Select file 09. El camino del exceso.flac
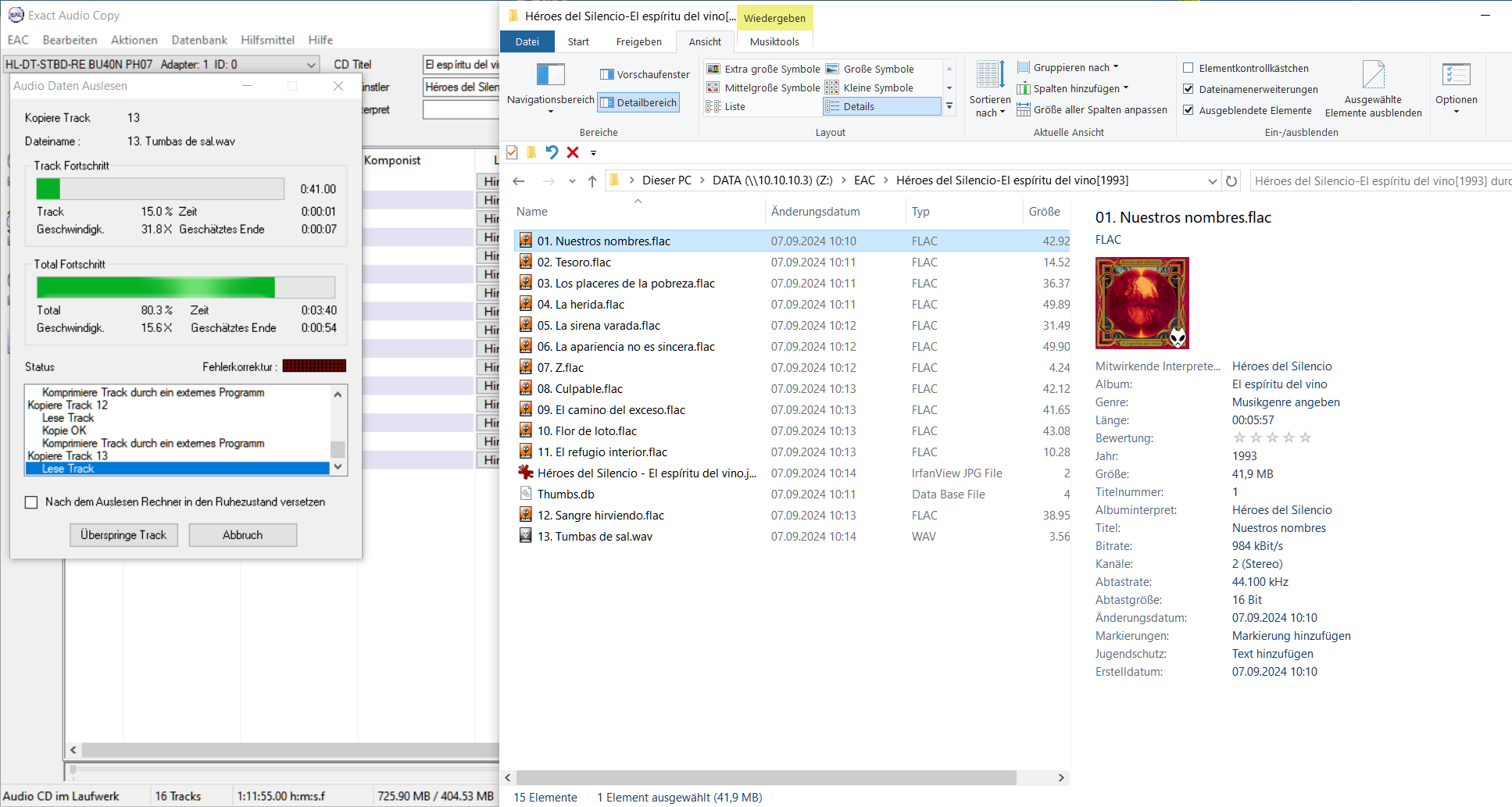 [x=792, y=410]
